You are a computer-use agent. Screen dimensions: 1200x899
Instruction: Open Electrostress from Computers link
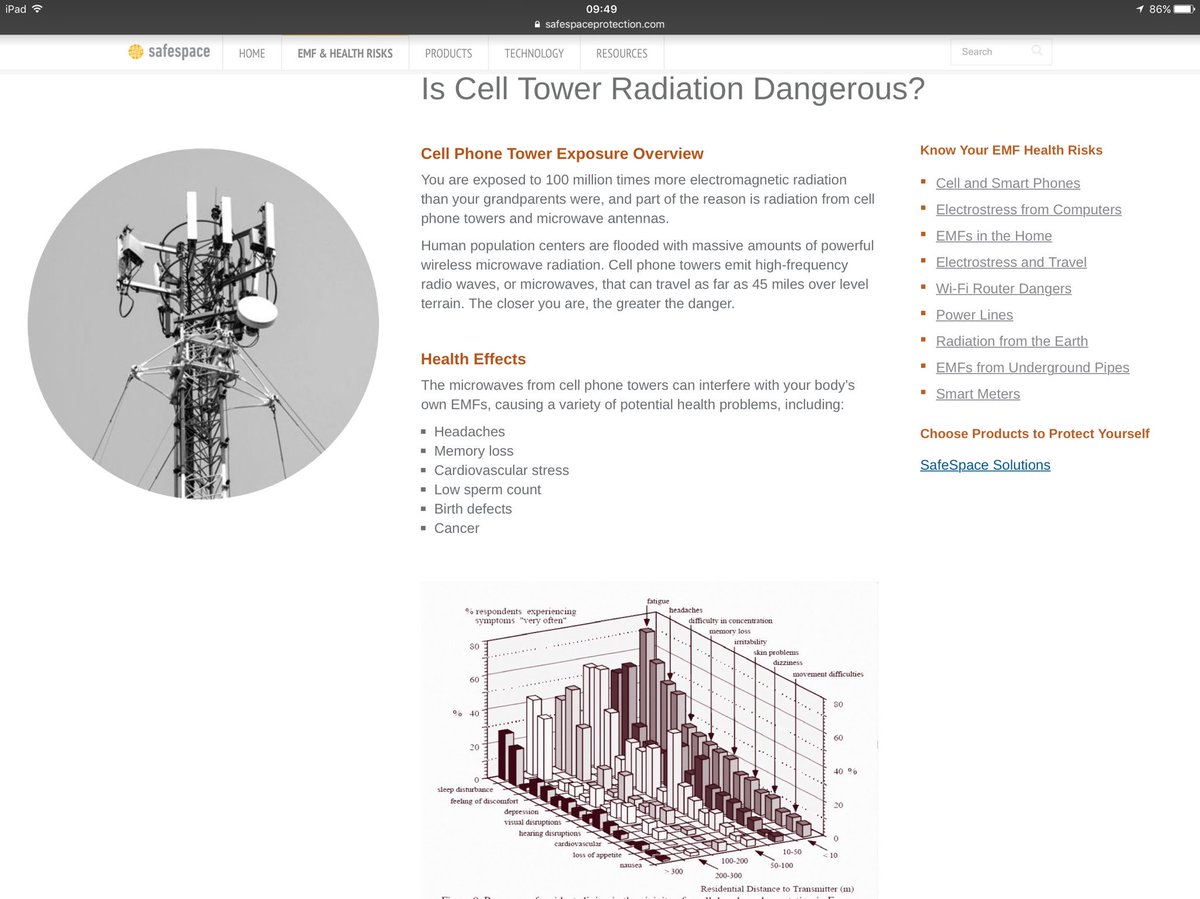pos(1029,209)
